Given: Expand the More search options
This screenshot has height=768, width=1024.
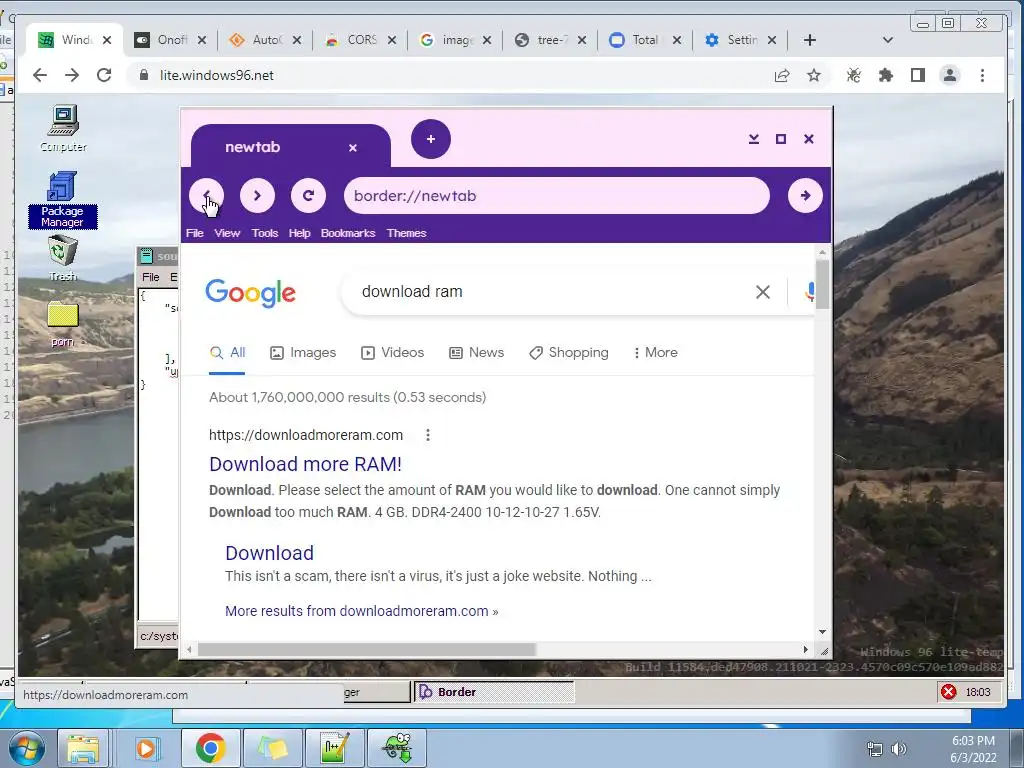Looking at the screenshot, I should 656,353.
